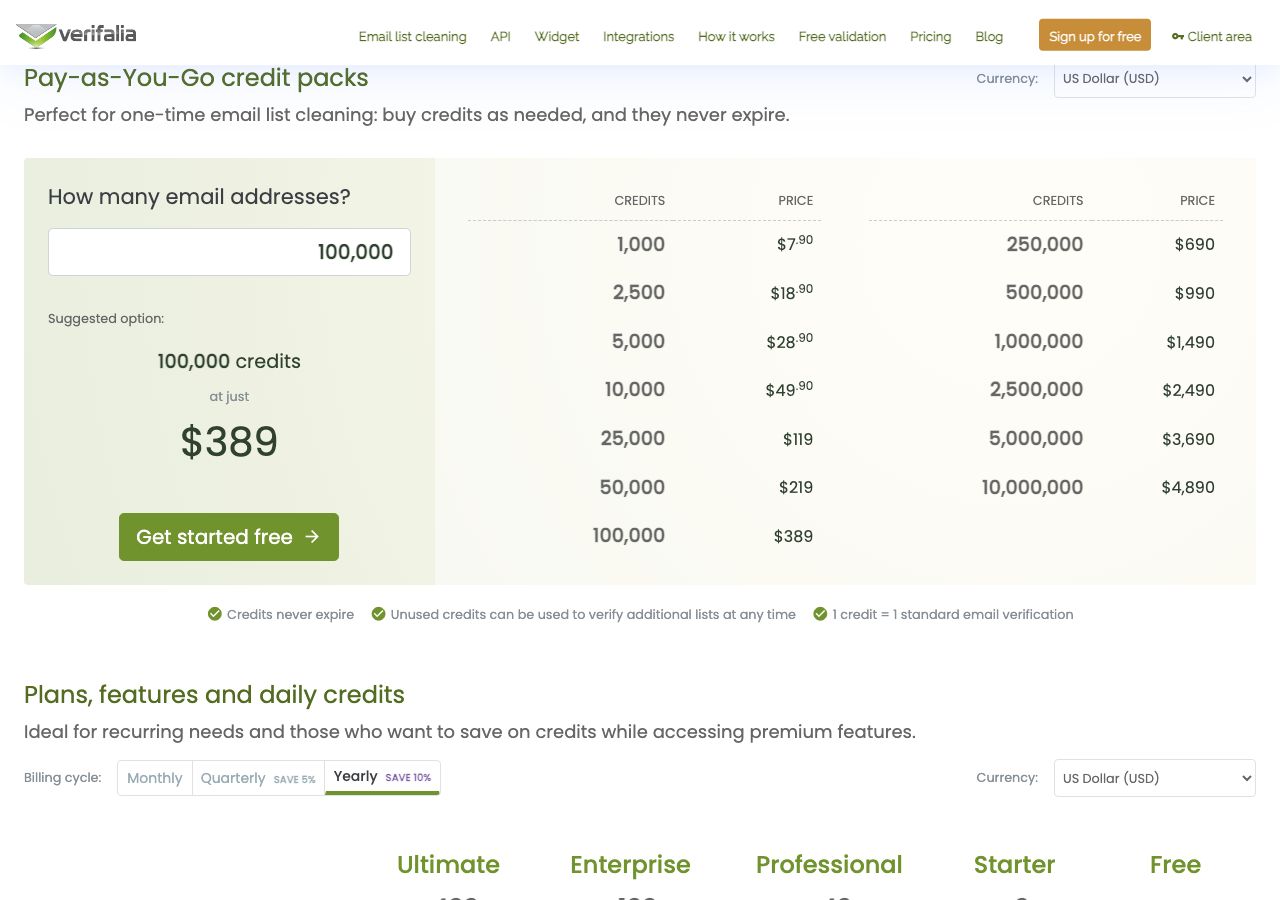
Task: Select the 2,500,000 credits pack
Action: point(1046,390)
